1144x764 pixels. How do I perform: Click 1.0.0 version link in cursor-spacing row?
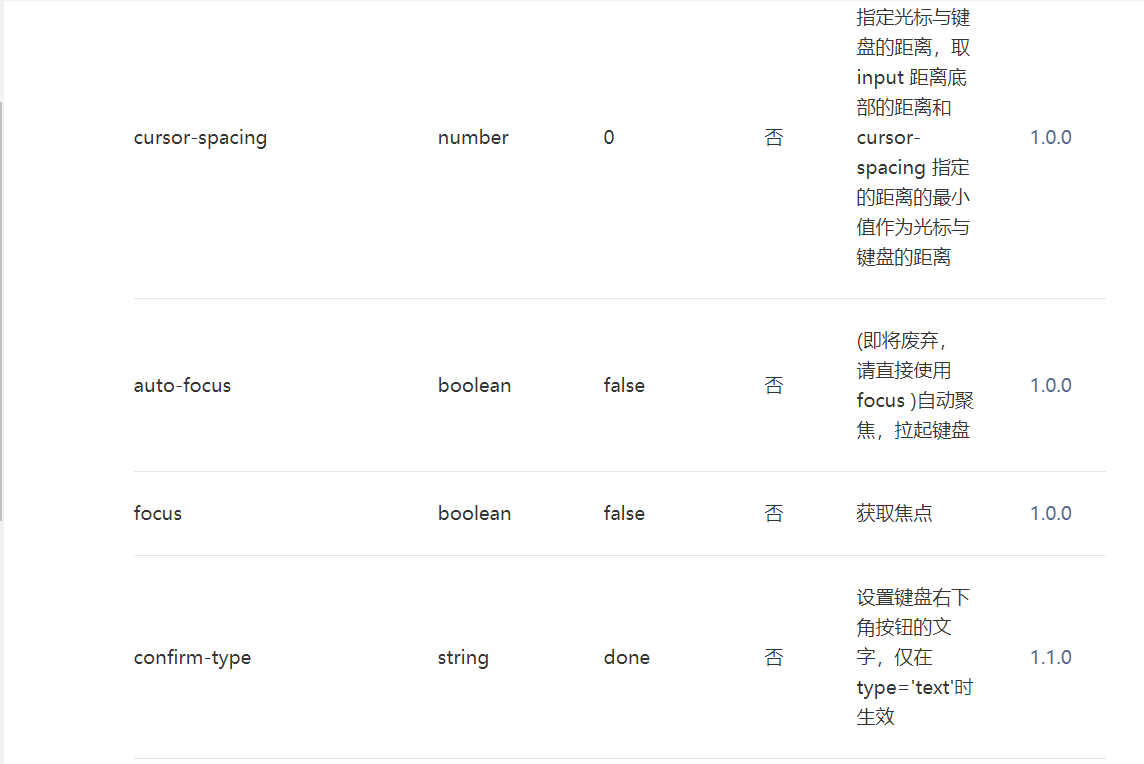pos(1050,137)
